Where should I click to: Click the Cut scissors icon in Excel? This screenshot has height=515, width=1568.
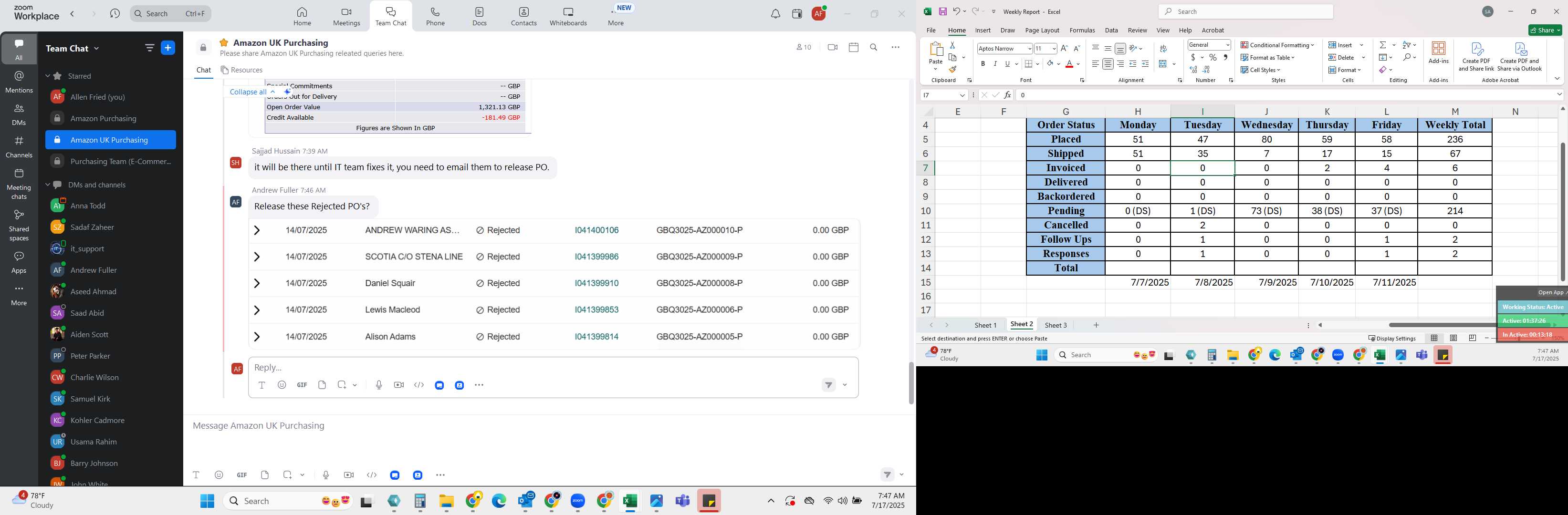[x=952, y=45]
